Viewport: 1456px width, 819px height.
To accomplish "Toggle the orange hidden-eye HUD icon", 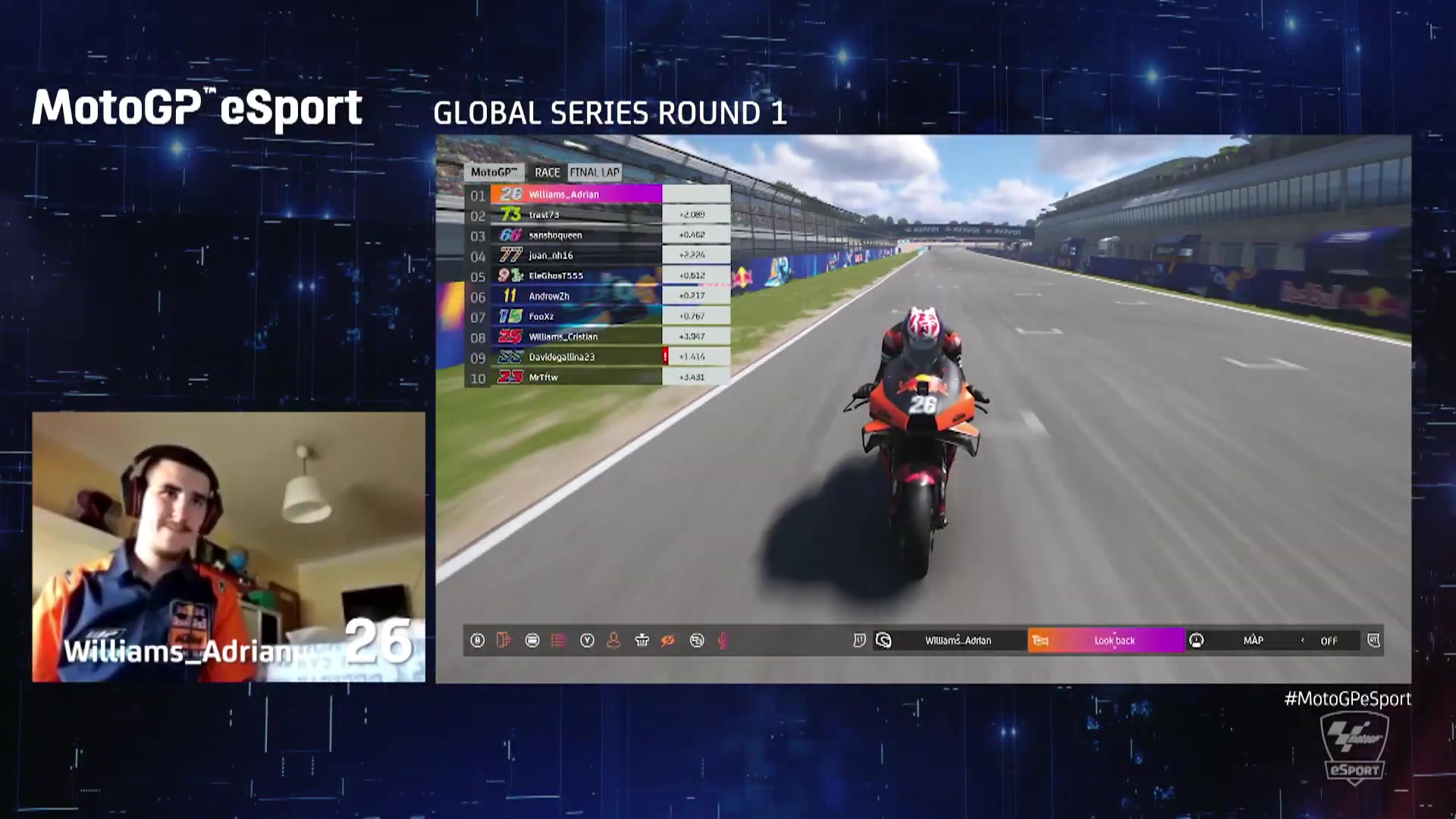I will pyautogui.click(x=668, y=641).
